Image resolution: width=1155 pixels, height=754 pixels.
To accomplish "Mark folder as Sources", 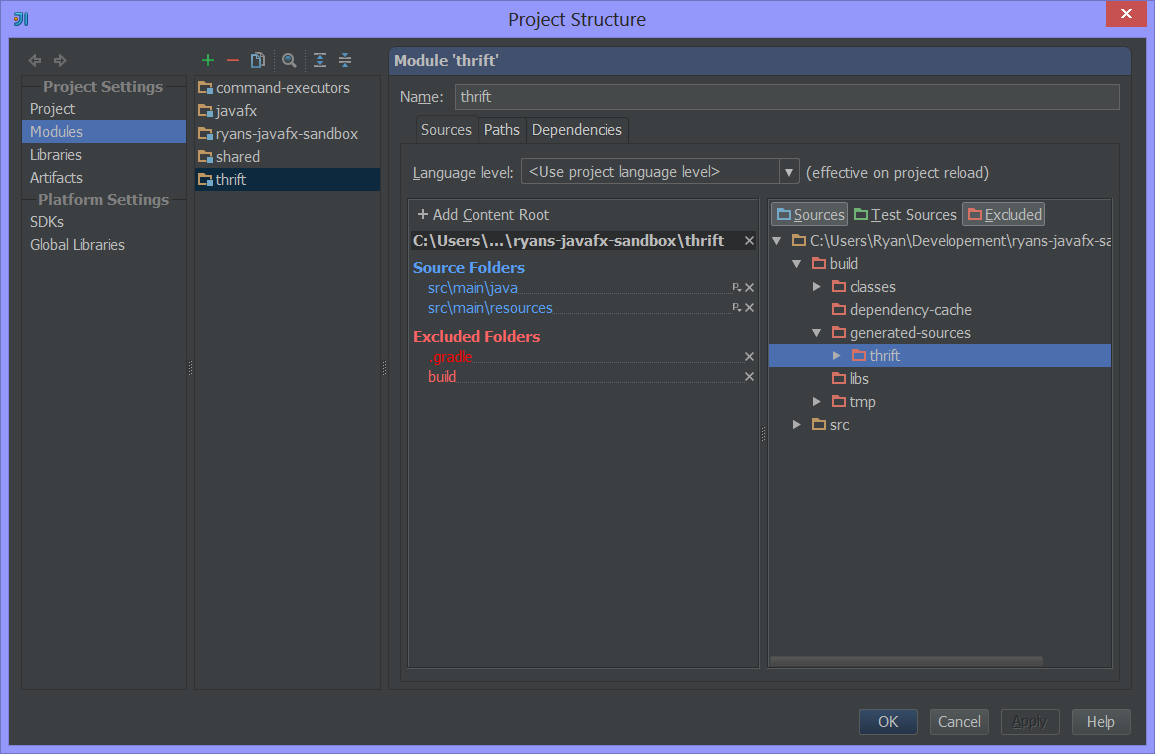I will 810,214.
